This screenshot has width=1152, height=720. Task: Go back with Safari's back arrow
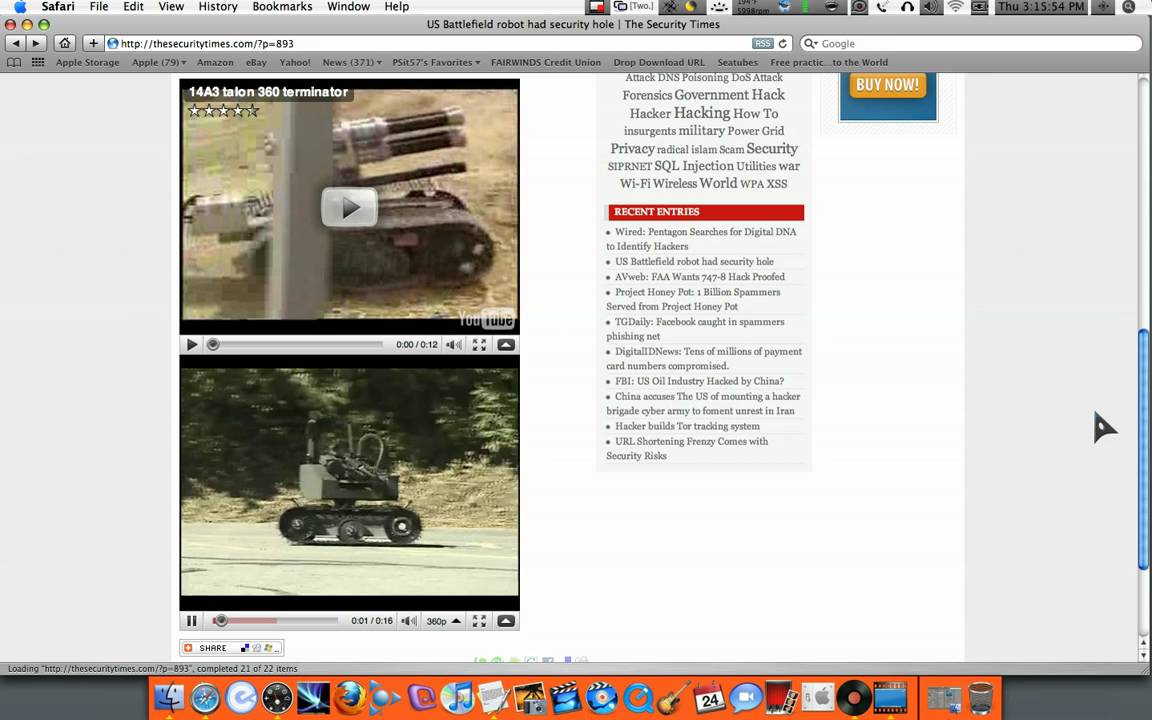point(16,43)
